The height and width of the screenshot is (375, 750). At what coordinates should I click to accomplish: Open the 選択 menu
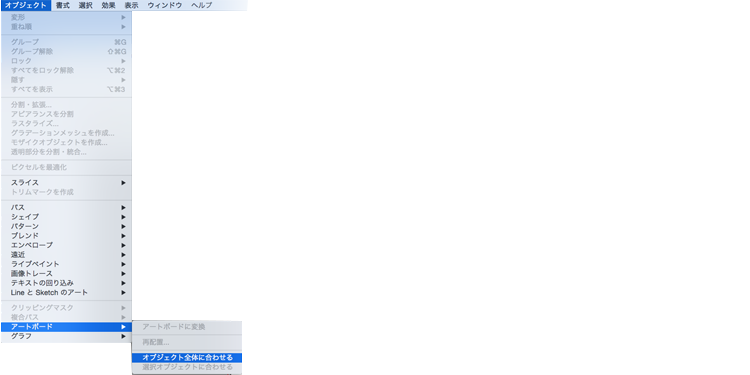(x=86, y=5)
